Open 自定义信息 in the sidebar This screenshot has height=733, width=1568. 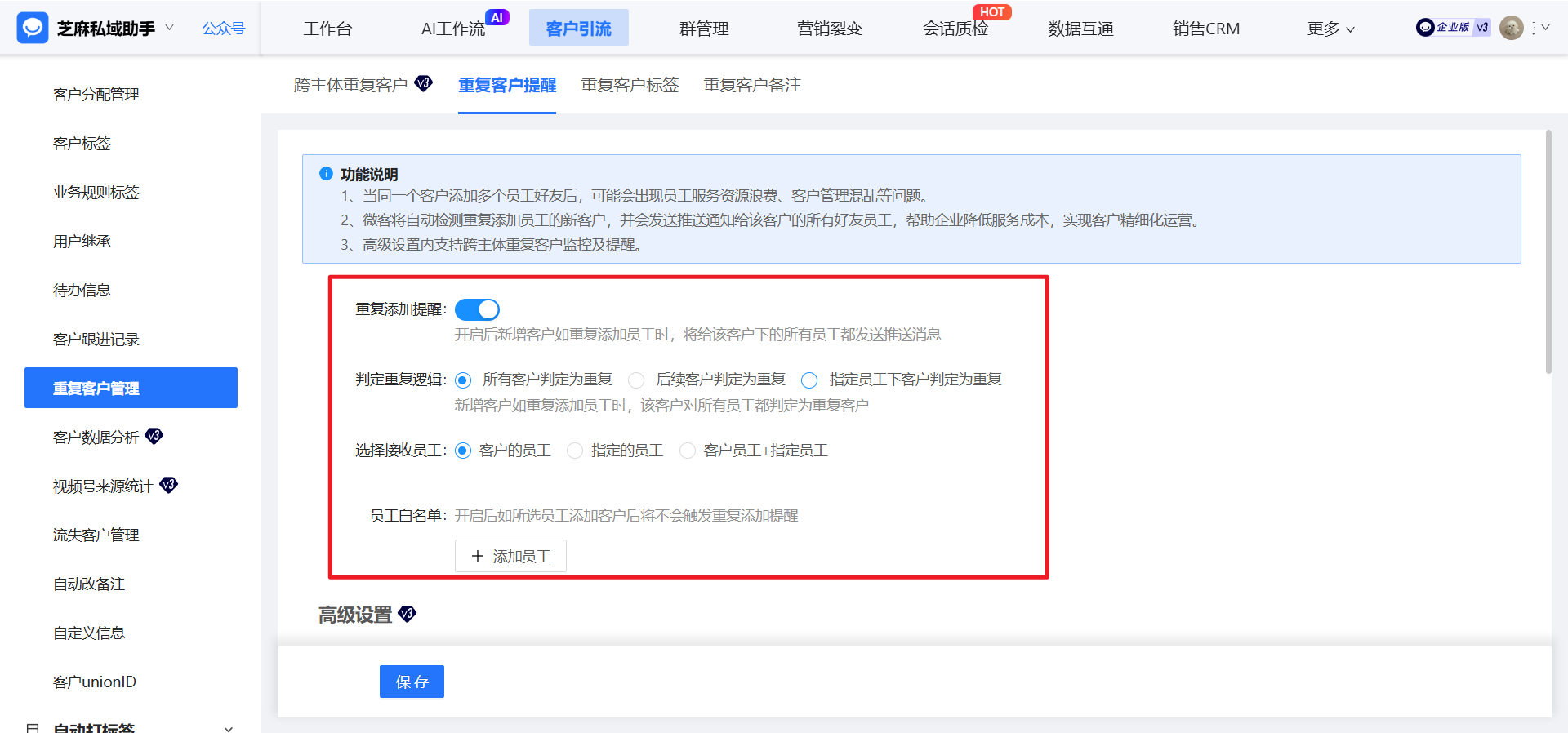[x=89, y=633]
